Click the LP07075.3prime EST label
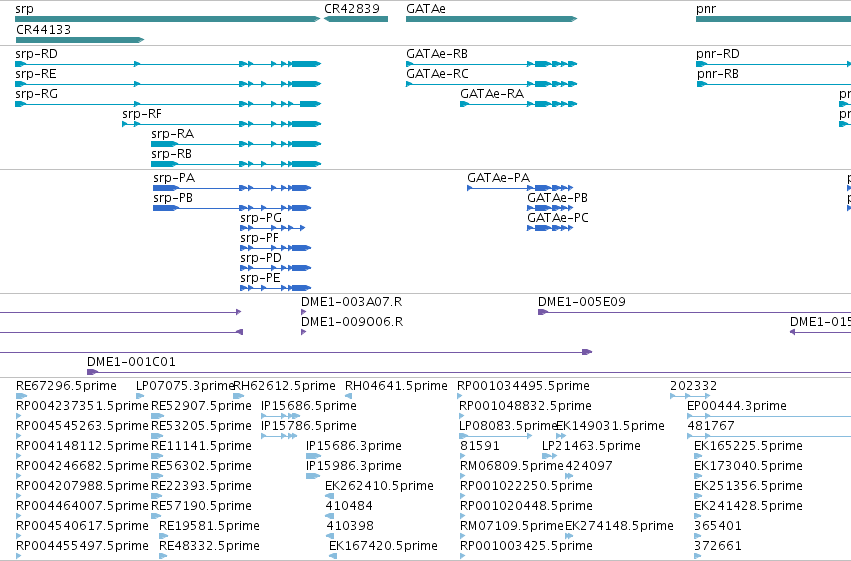Screen dimensions: 851x561 point(185,386)
